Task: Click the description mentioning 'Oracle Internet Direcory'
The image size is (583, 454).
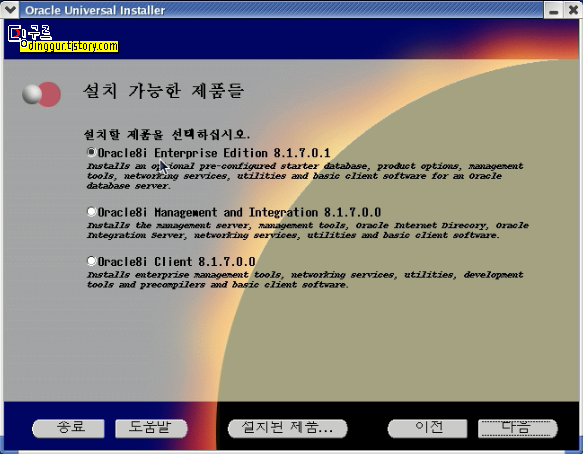Action: click(307, 230)
